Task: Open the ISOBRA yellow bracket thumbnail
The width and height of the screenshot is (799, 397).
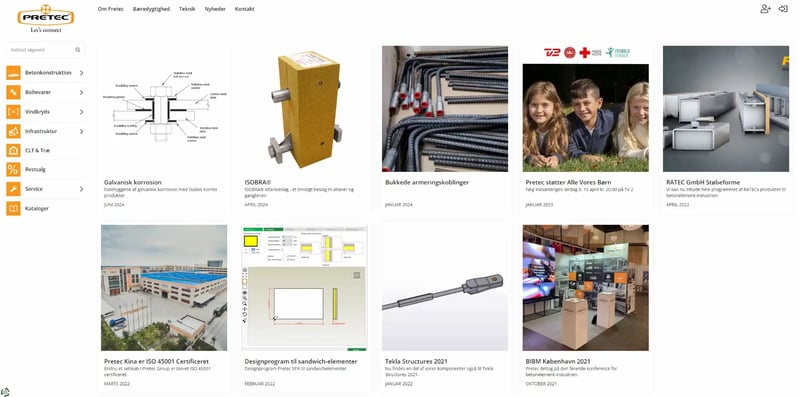Action: (304, 109)
